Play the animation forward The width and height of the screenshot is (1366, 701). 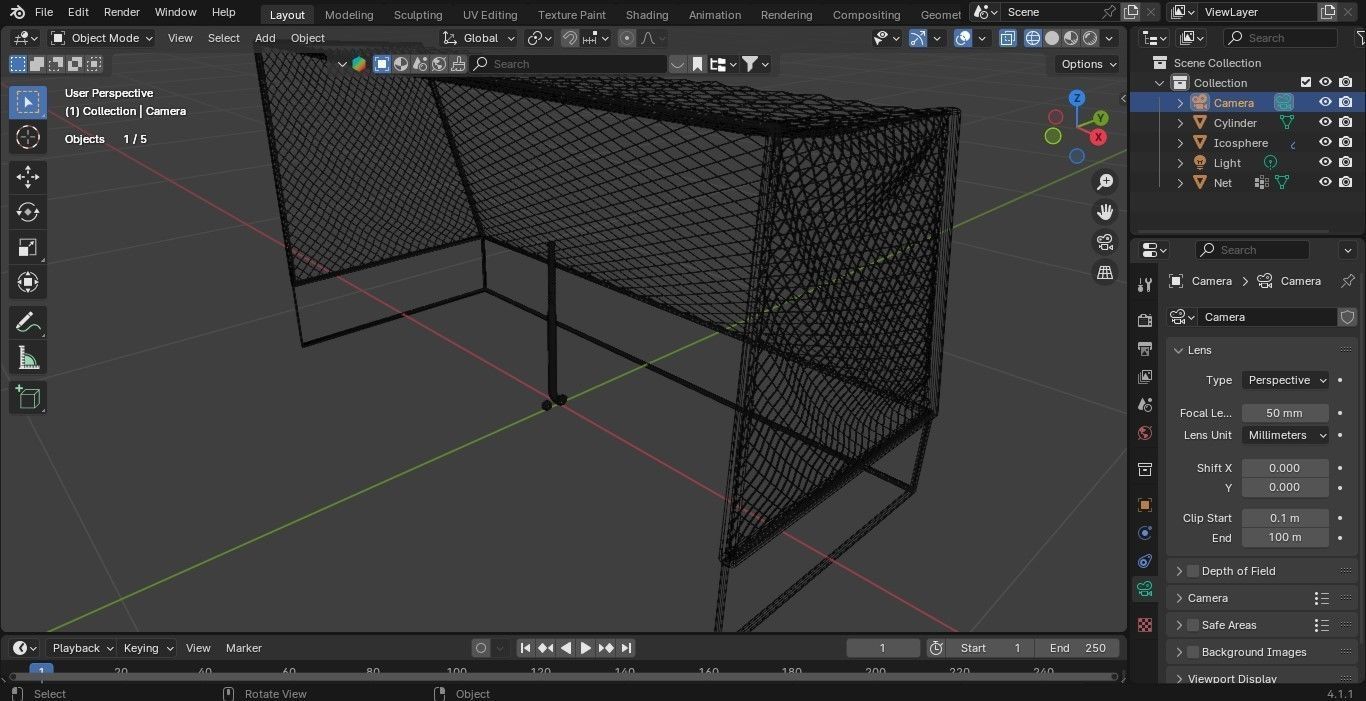point(586,648)
